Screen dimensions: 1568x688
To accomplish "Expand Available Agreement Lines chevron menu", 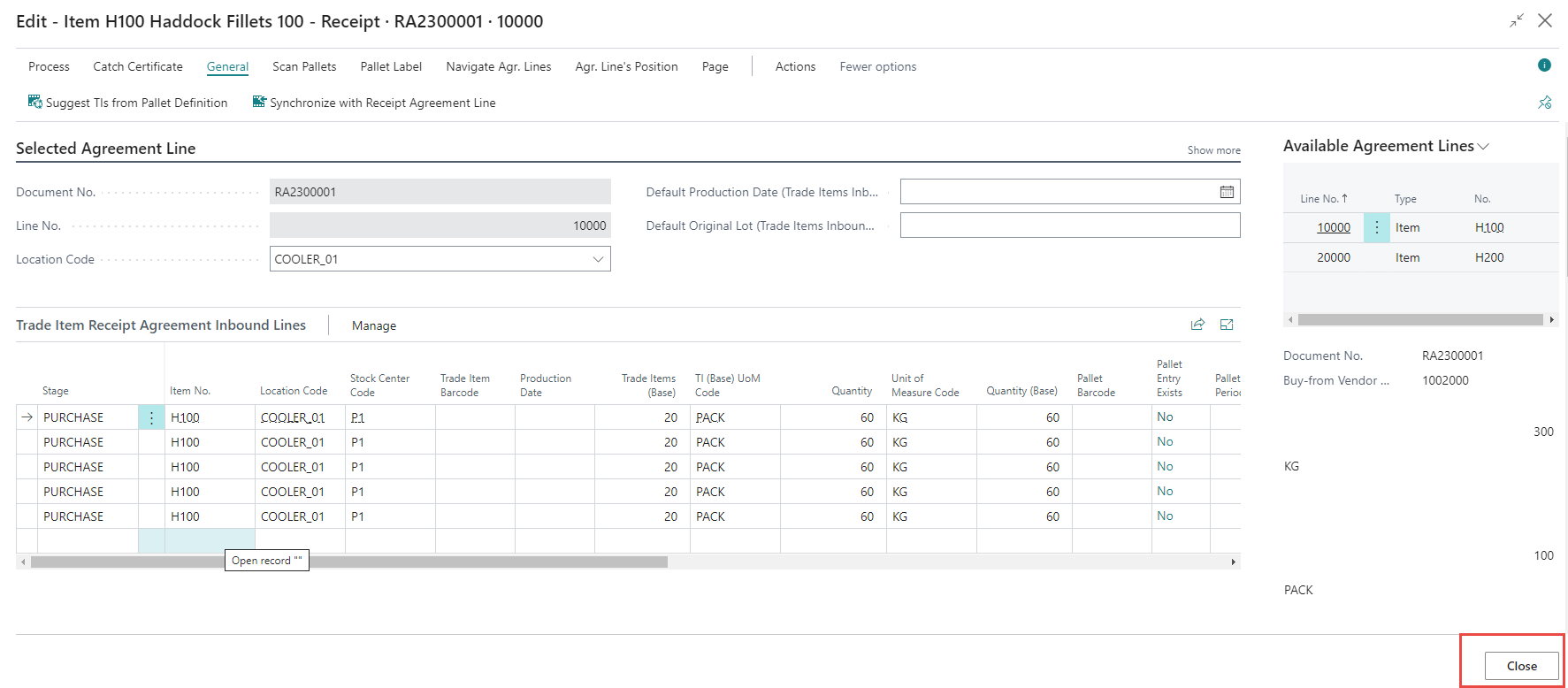I will (1483, 147).
